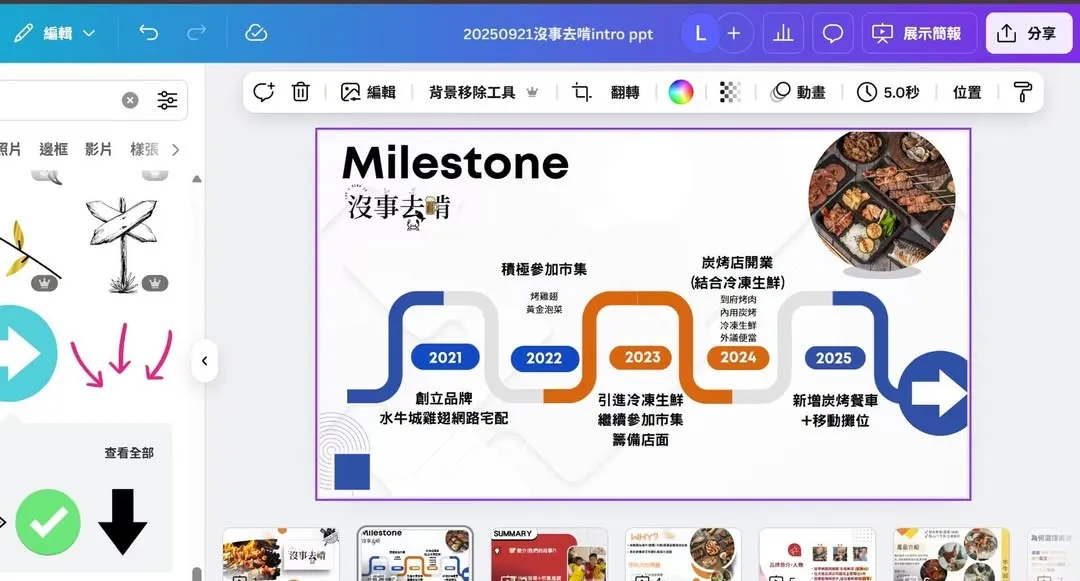This screenshot has width=1080, height=581.
Task: Open the comments panel from the top bar
Action: tap(832, 33)
